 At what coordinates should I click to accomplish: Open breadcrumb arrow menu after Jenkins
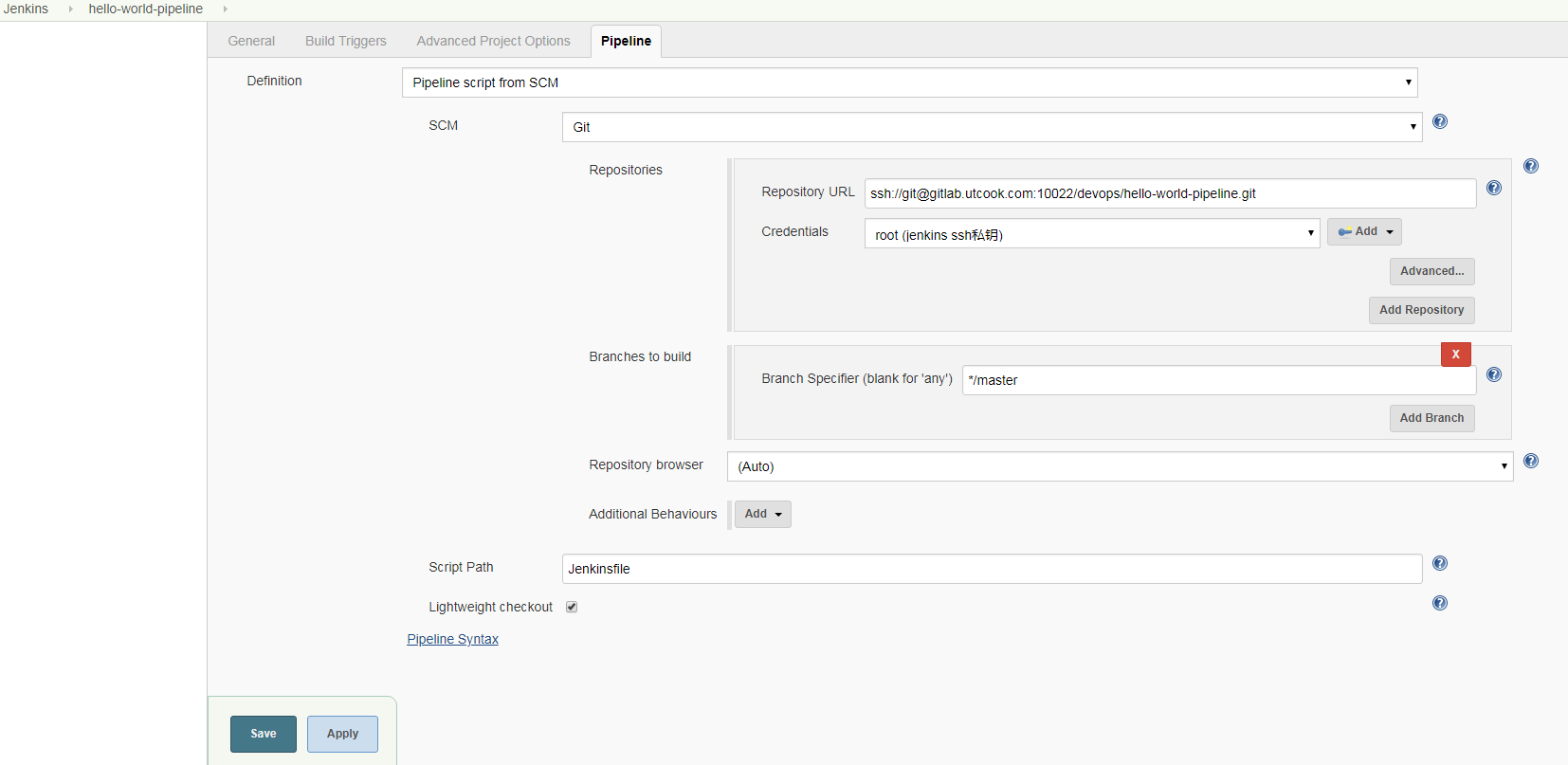coord(70,9)
